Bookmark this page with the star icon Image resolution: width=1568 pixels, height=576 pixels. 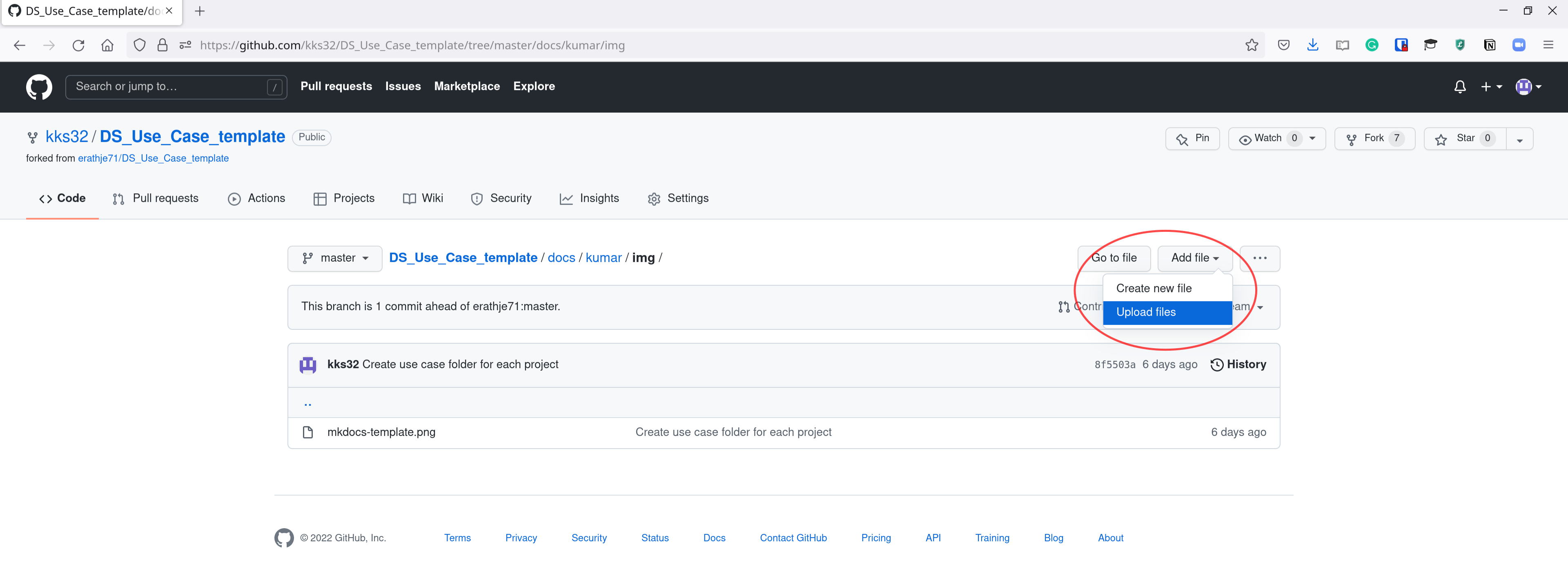coord(1252,45)
